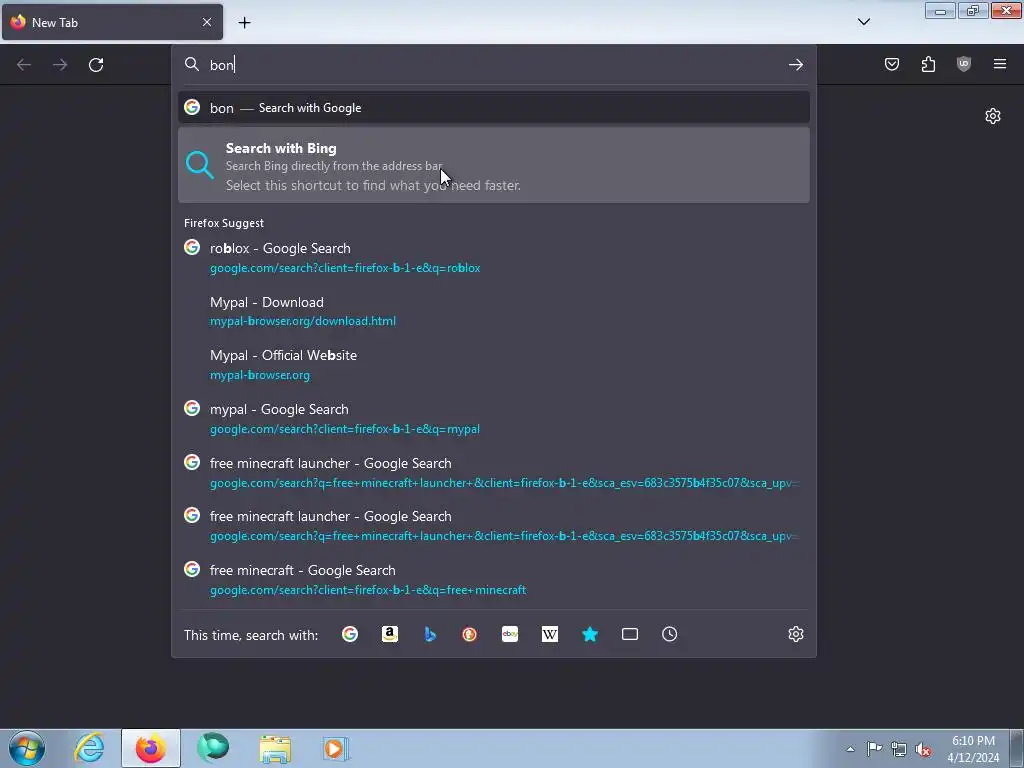The width and height of the screenshot is (1024, 768).
Task: Click the Firefox Suggest heading
Action: click(x=224, y=223)
